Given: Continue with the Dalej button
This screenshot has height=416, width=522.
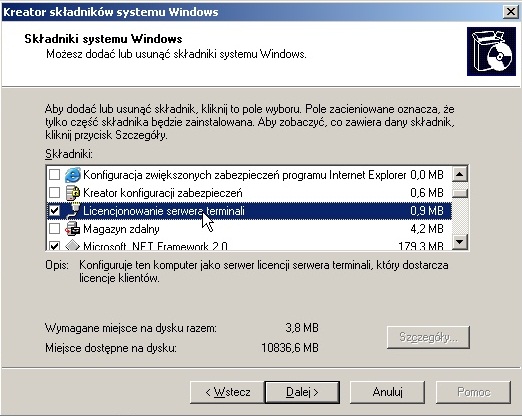Looking at the screenshot, I should (302, 392).
